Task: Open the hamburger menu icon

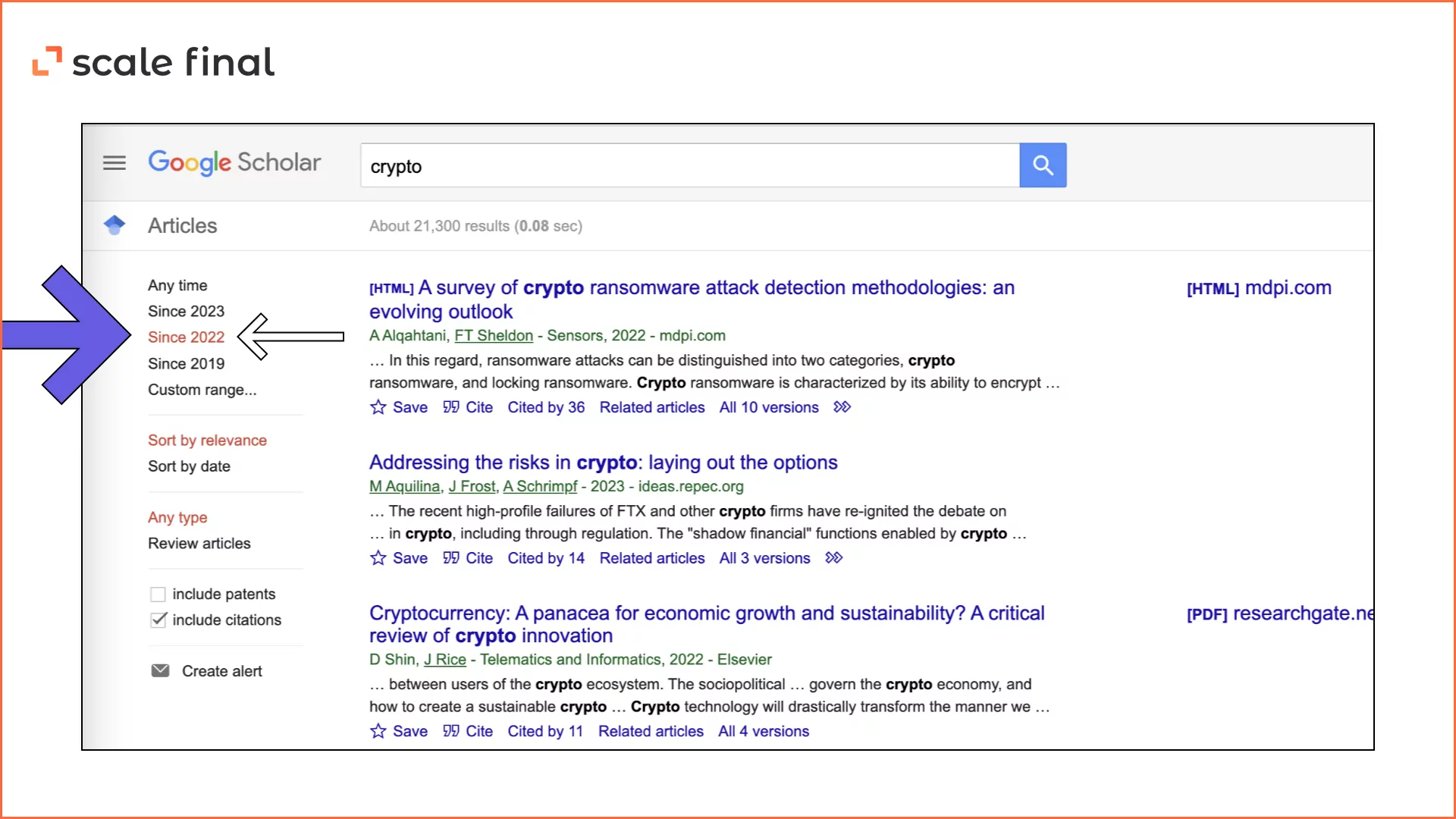Action: tap(115, 162)
